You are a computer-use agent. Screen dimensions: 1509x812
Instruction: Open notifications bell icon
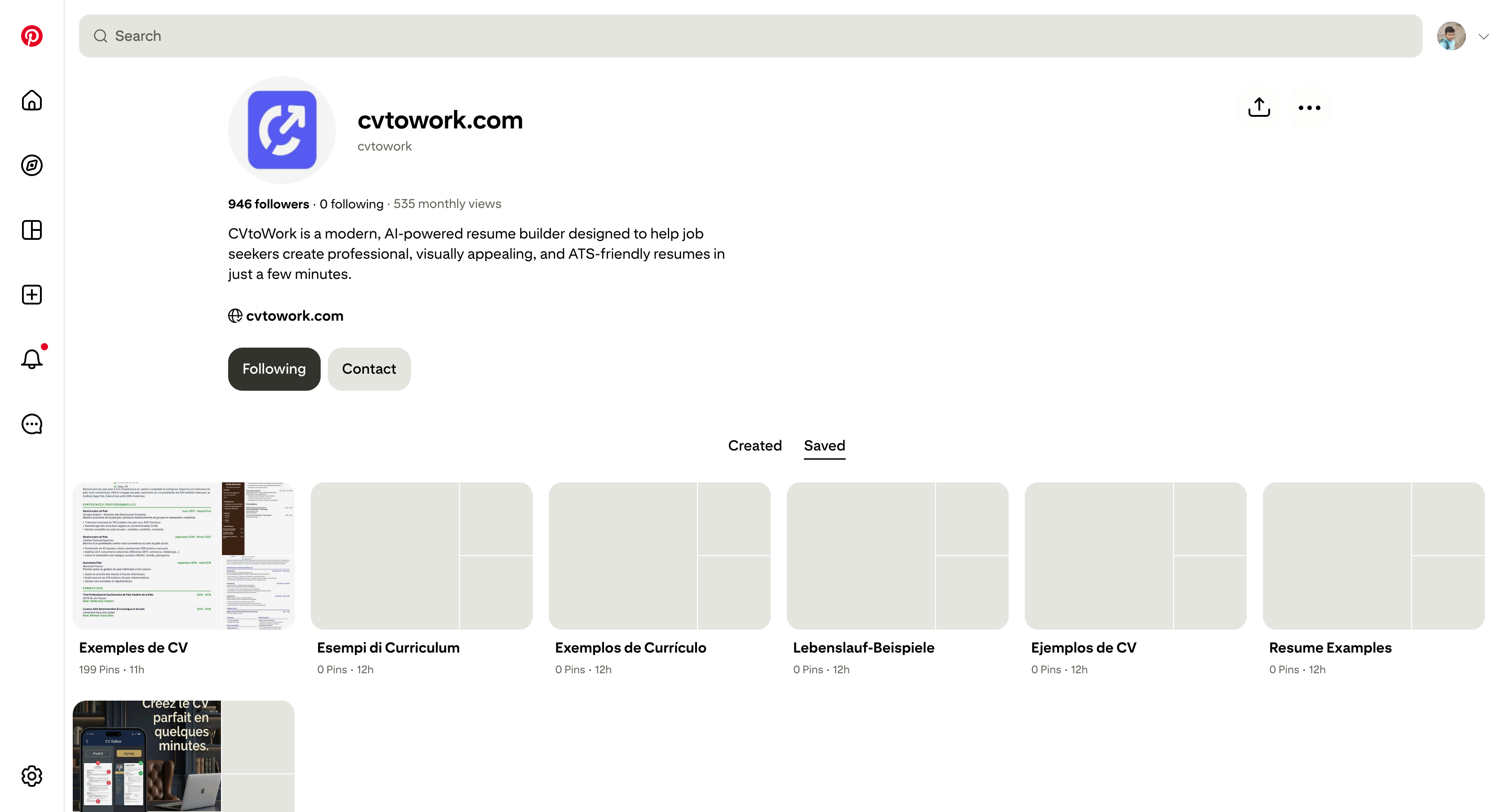tap(31, 358)
